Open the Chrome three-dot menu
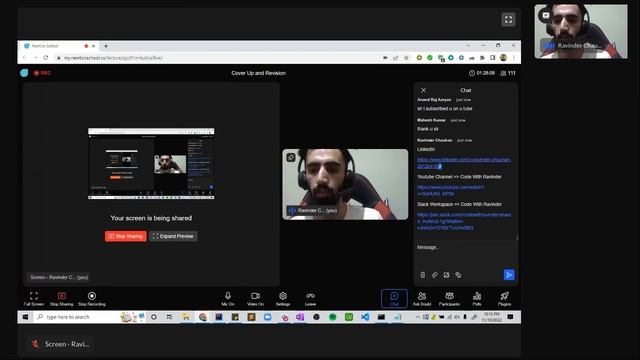 click(513, 58)
